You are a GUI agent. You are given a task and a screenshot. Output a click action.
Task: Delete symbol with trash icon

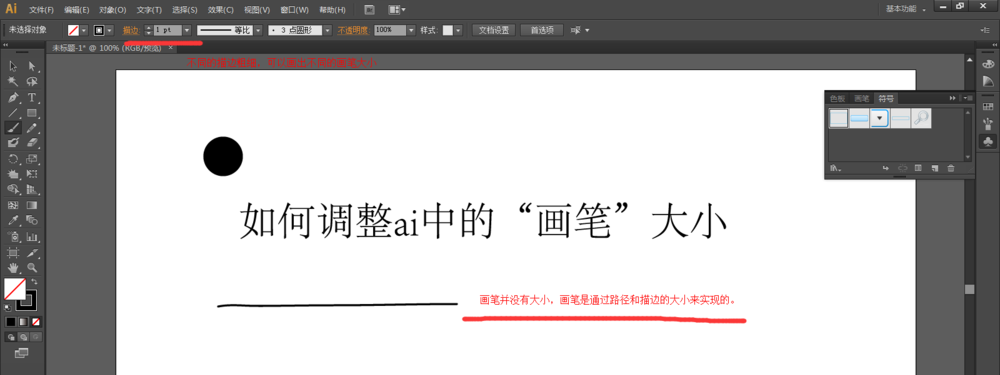[951, 168]
